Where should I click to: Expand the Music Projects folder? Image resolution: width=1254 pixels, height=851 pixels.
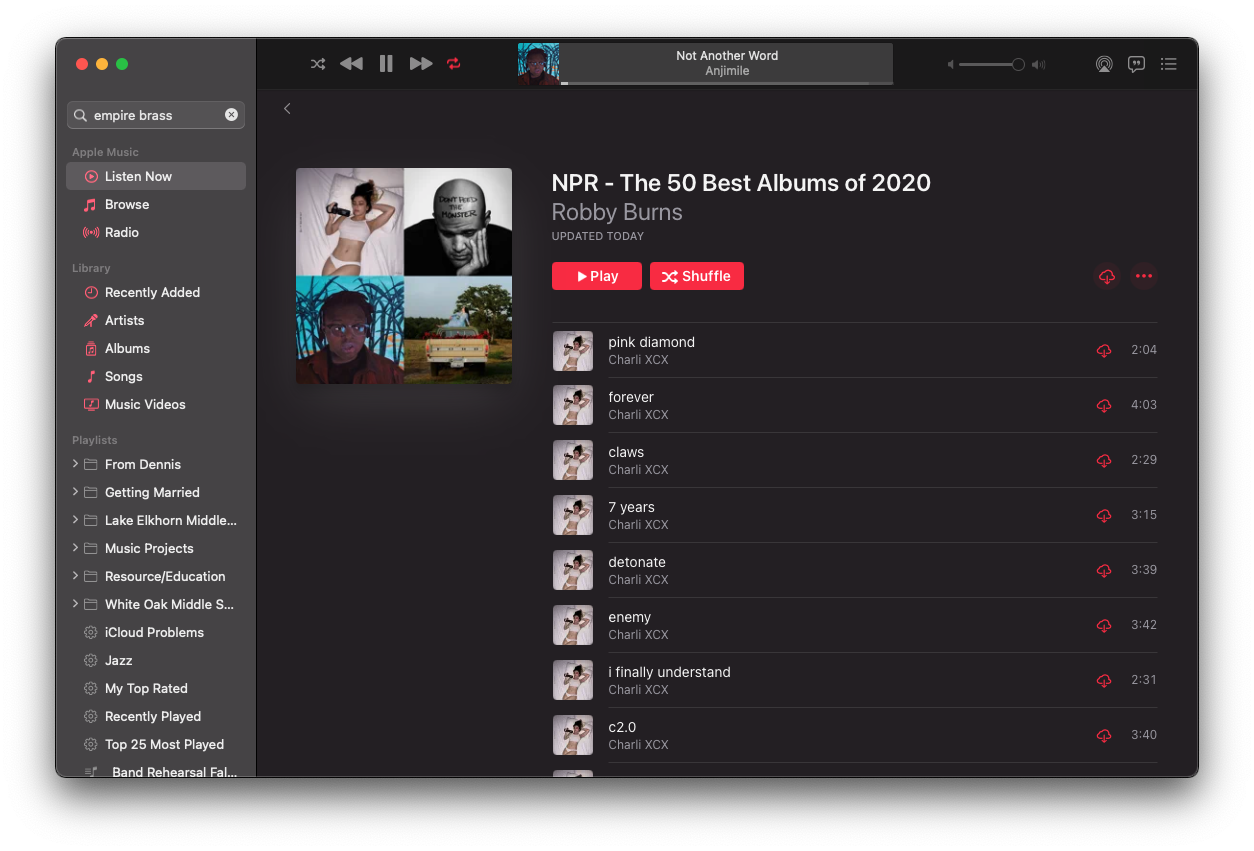[x=75, y=548]
